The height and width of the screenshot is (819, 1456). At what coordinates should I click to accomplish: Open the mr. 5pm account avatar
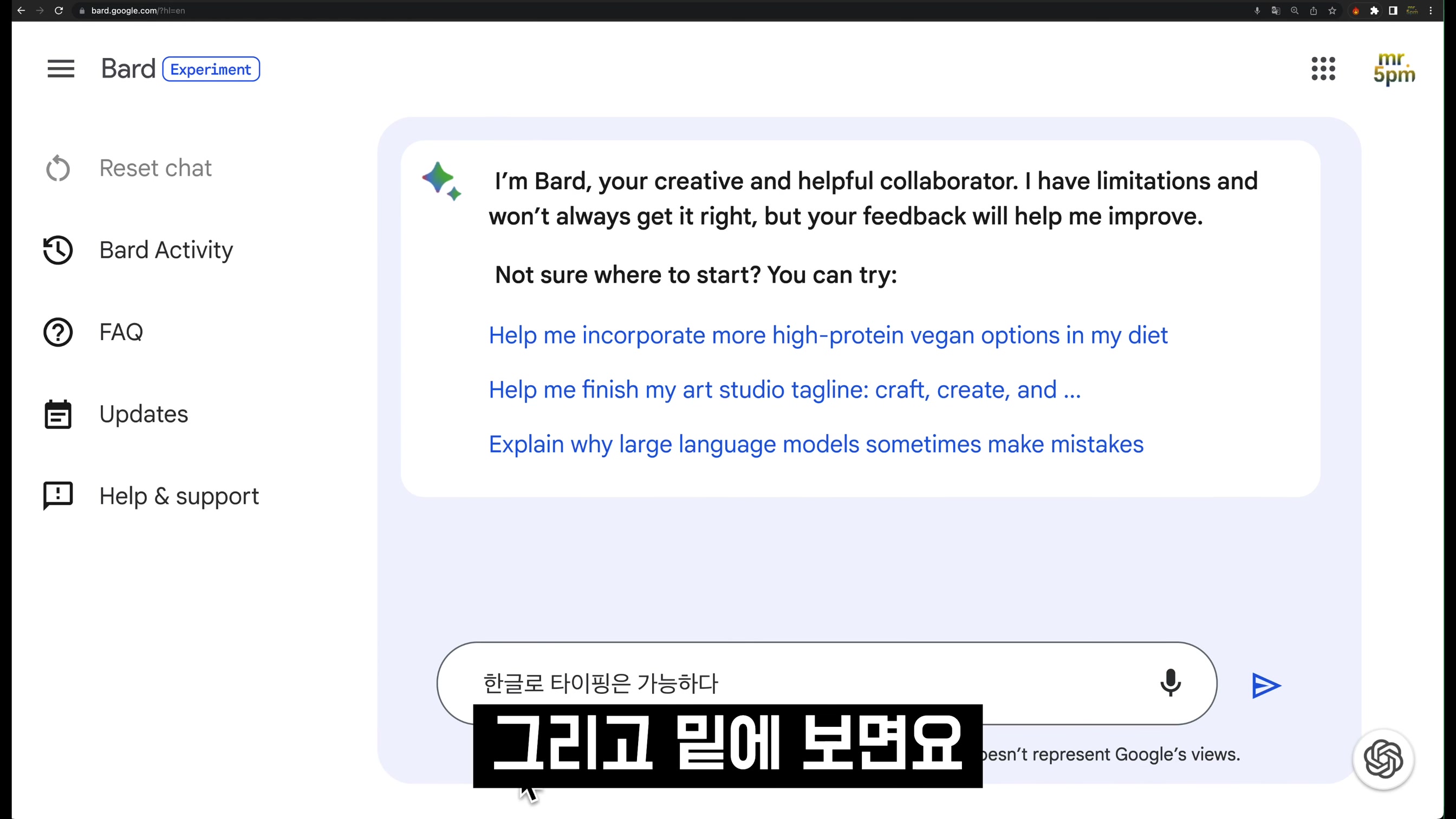[x=1394, y=69]
